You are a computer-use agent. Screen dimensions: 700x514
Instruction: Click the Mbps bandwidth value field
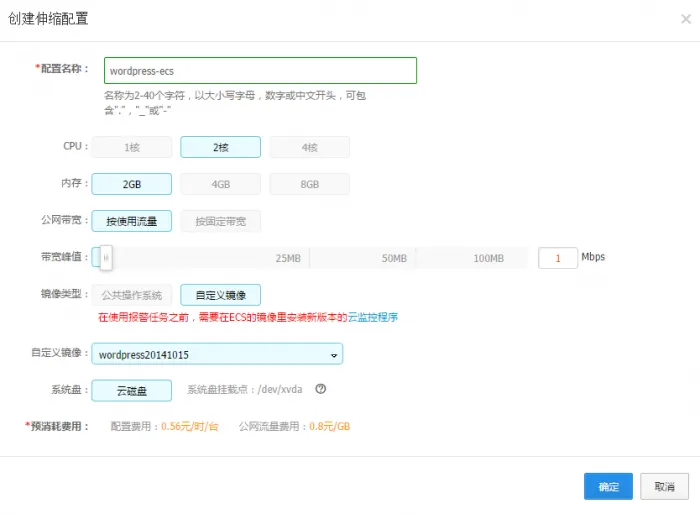(x=558, y=258)
